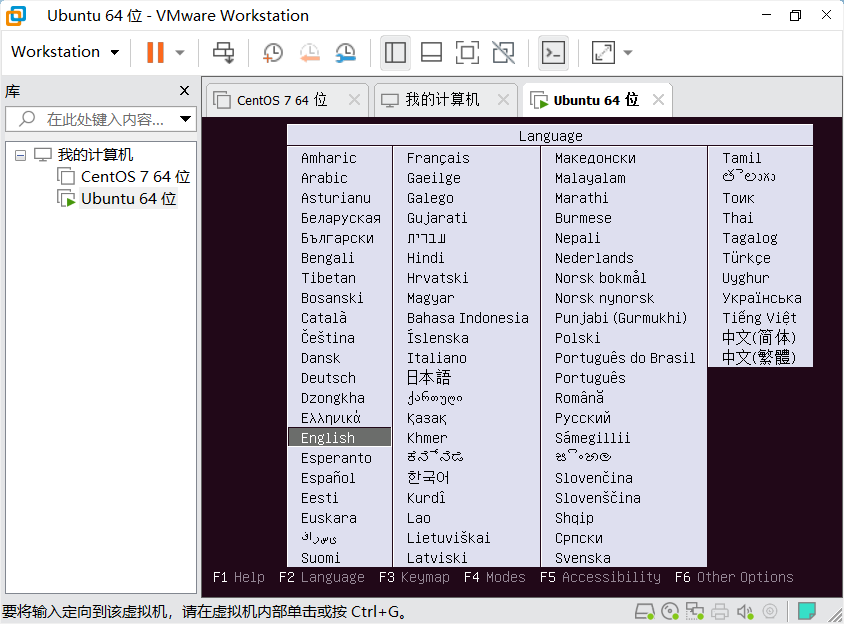The height and width of the screenshot is (624, 844).
Task: Toggle Unity mode icon
Action: pos(503,53)
